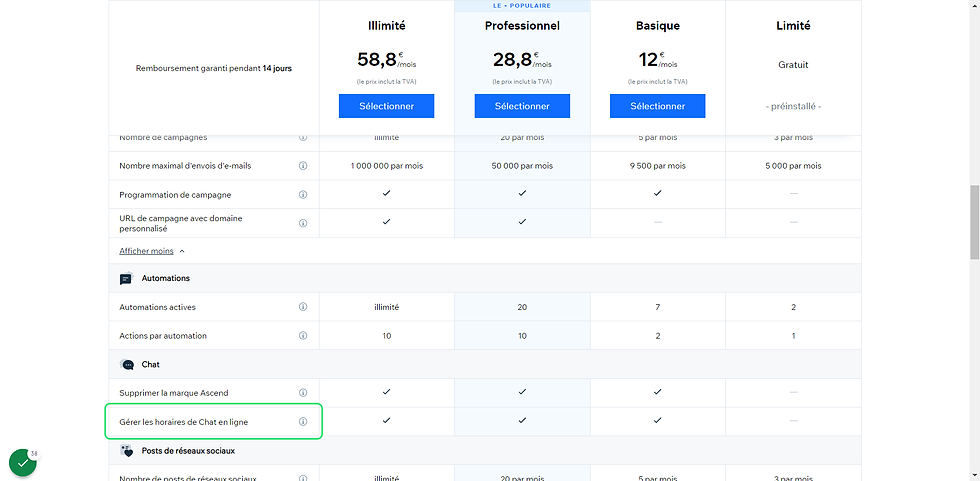Click the Chat section heading
The width and height of the screenshot is (980, 481).
151,364
